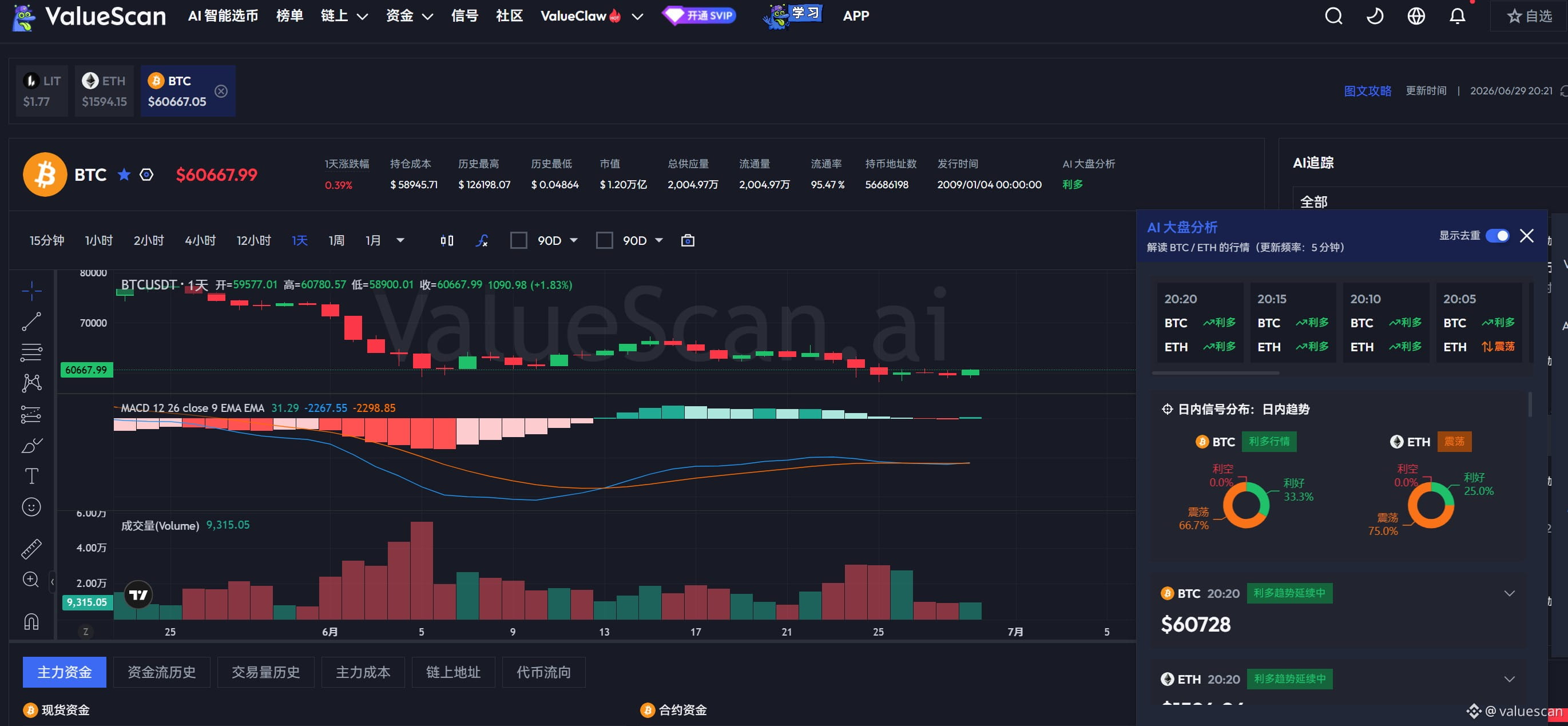This screenshot has height=726, width=1568.
Task: Switch to the LIT coin tab
Action: click(42, 90)
